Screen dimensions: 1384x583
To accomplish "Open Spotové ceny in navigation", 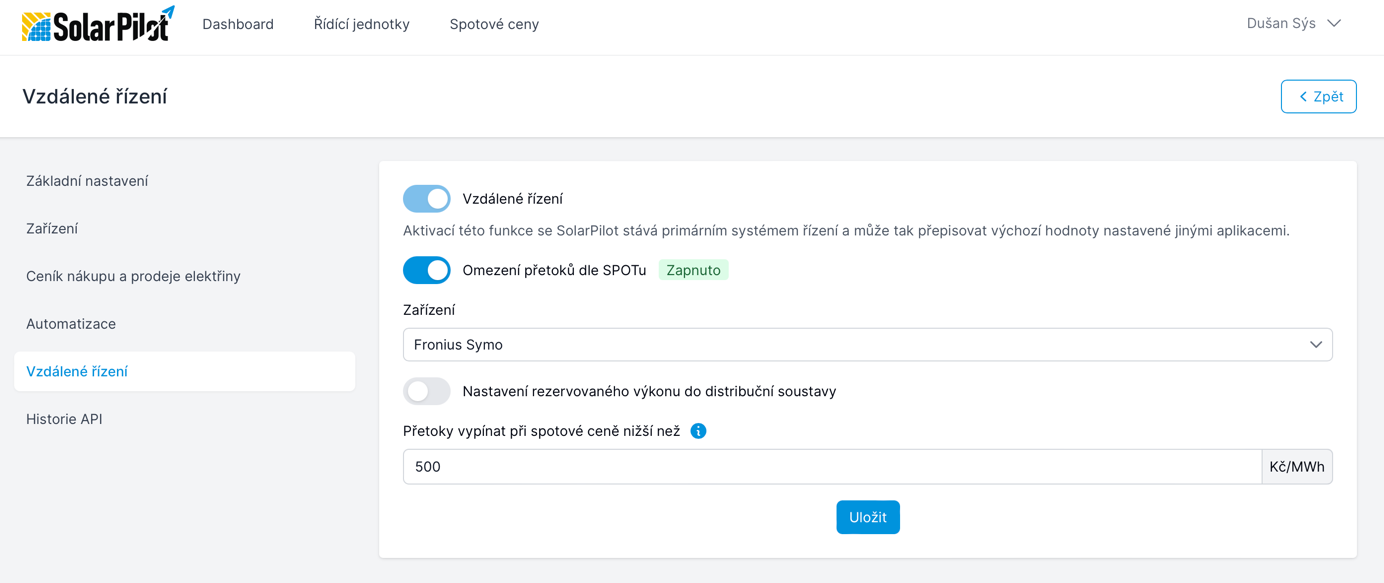I will coord(494,24).
